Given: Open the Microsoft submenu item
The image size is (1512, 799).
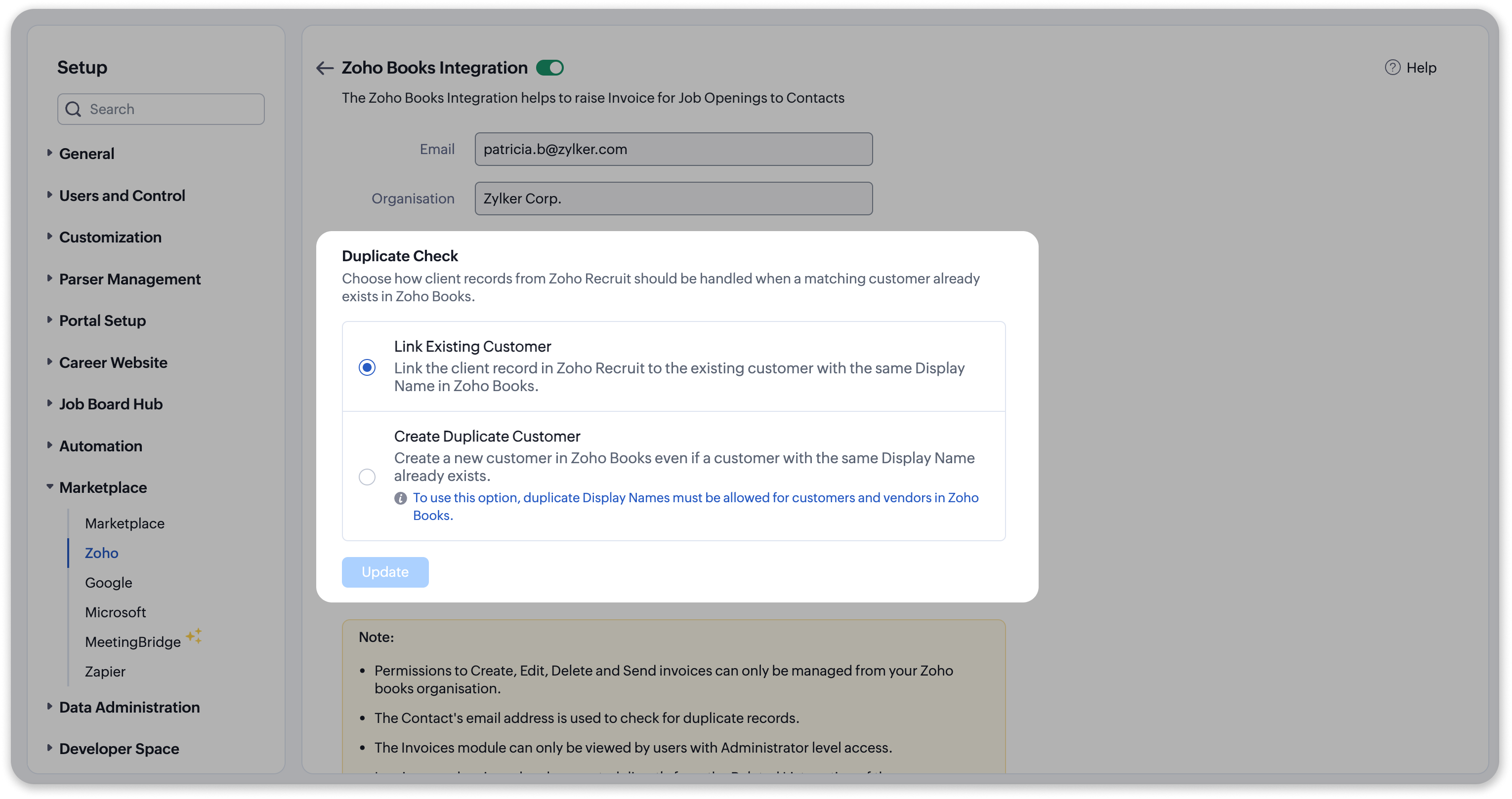Looking at the screenshot, I should click(115, 612).
